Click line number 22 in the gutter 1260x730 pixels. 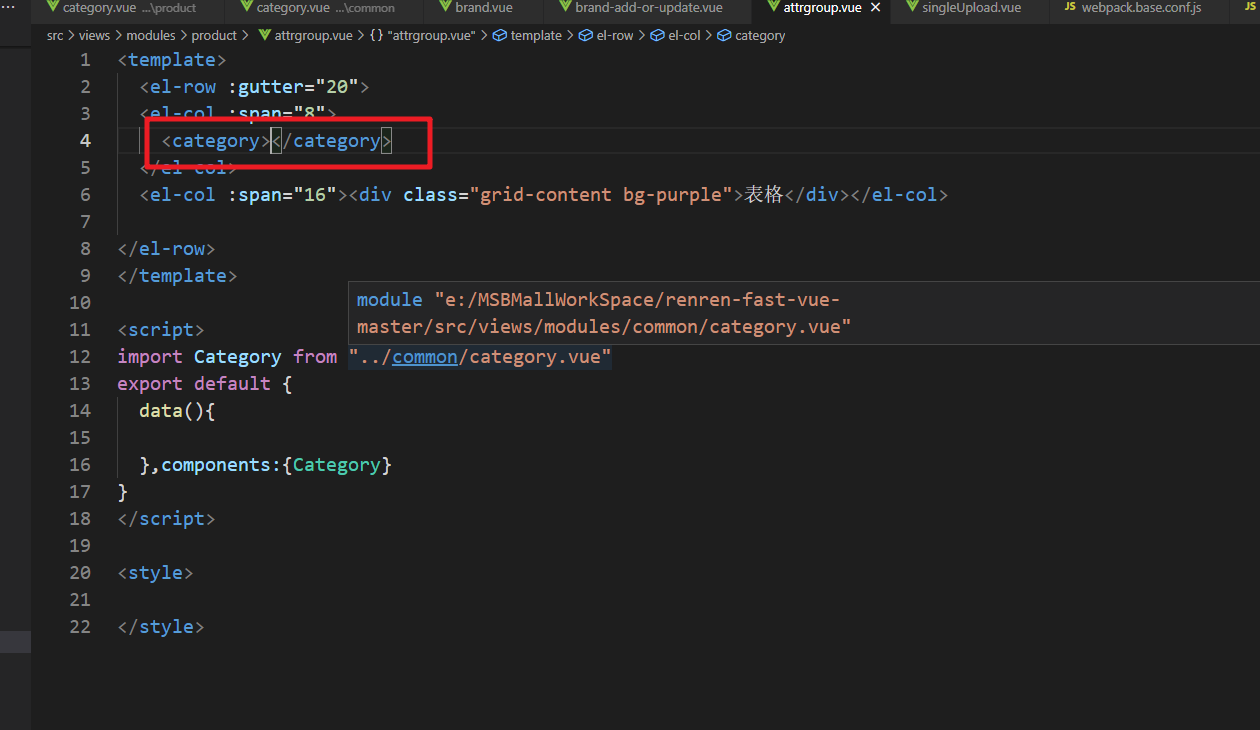tap(80, 627)
